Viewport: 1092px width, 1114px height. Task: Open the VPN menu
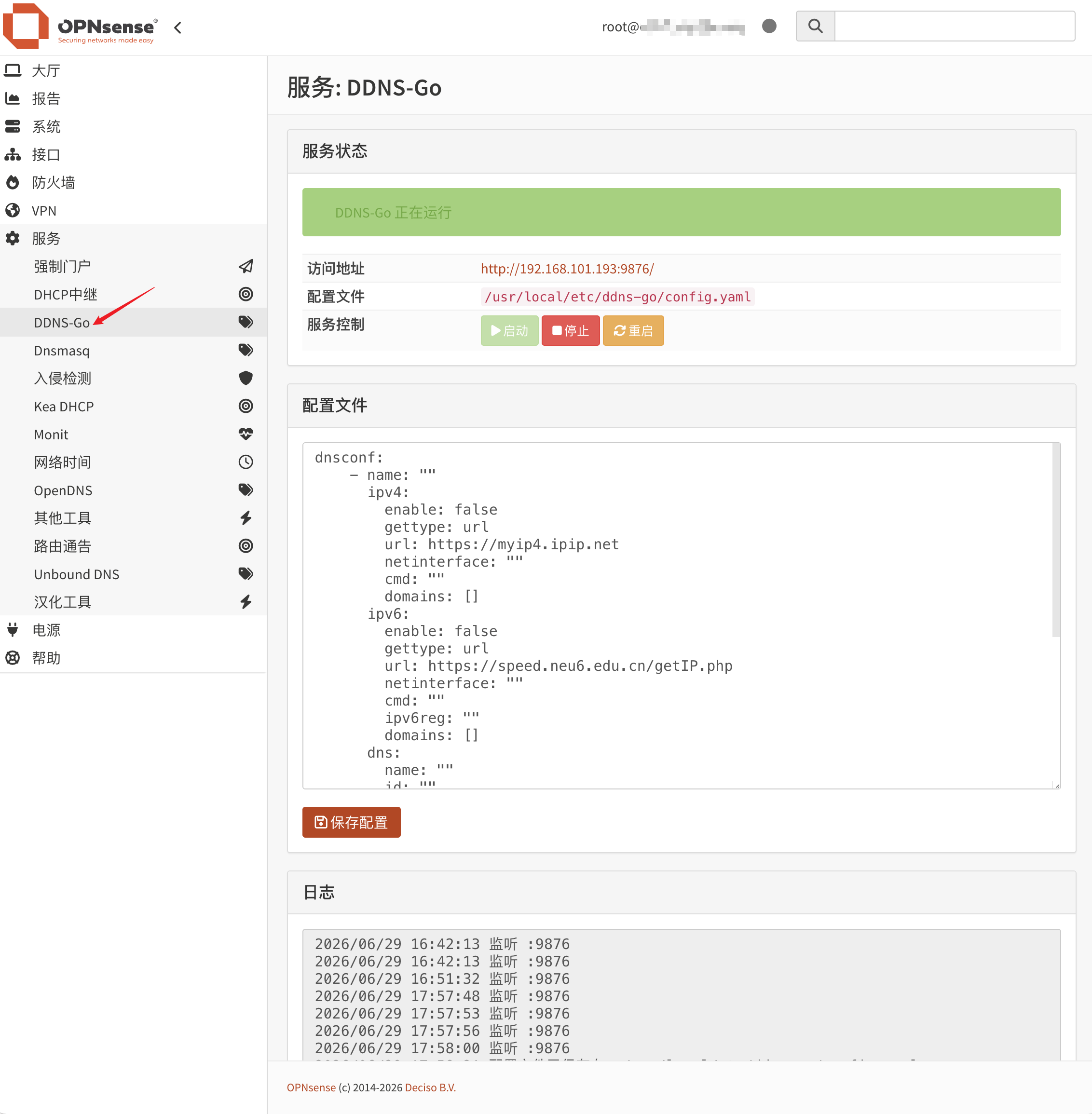(133, 210)
